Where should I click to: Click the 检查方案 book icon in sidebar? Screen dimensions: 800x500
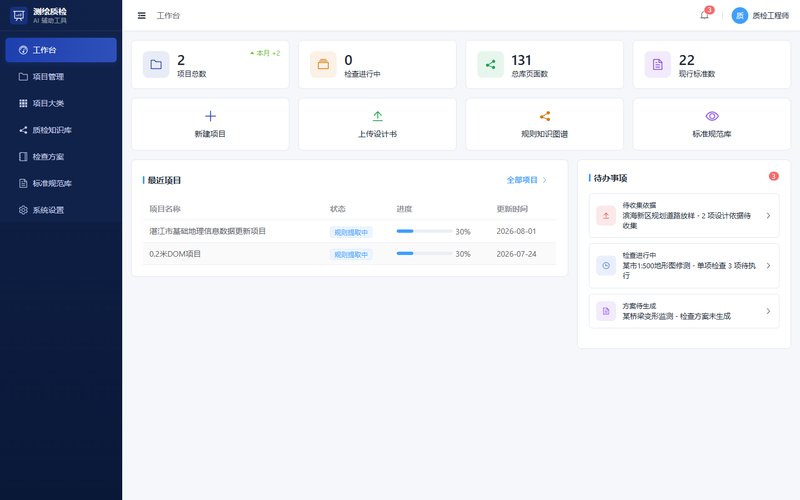[x=23, y=157]
